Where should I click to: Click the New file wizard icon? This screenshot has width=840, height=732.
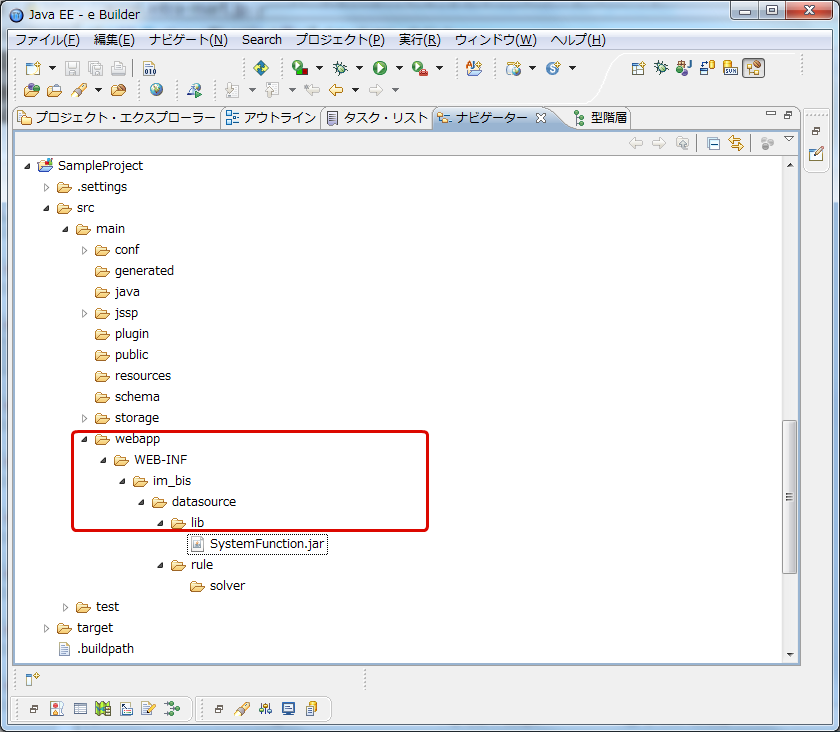tap(32, 68)
